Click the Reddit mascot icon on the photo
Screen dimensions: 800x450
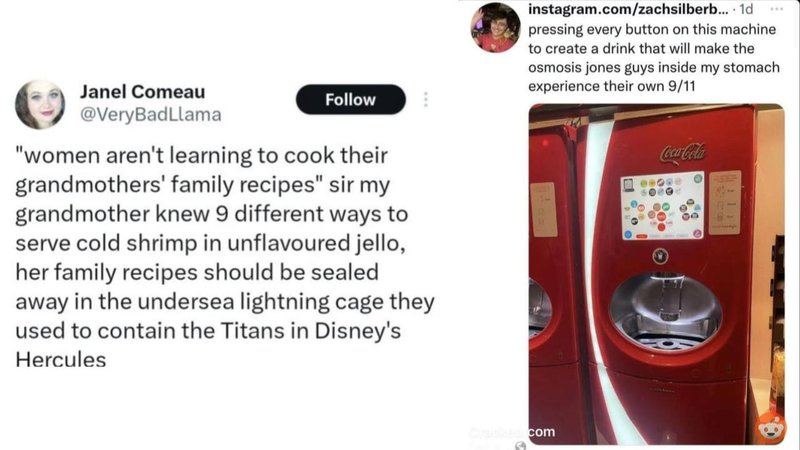tap(771, 427)
